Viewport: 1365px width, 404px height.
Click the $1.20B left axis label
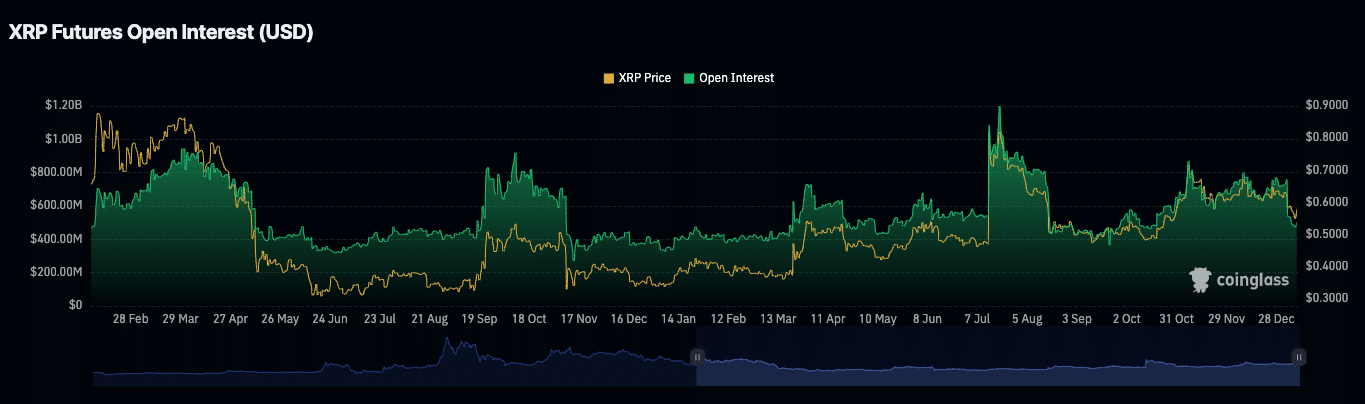tap(63, 105)
